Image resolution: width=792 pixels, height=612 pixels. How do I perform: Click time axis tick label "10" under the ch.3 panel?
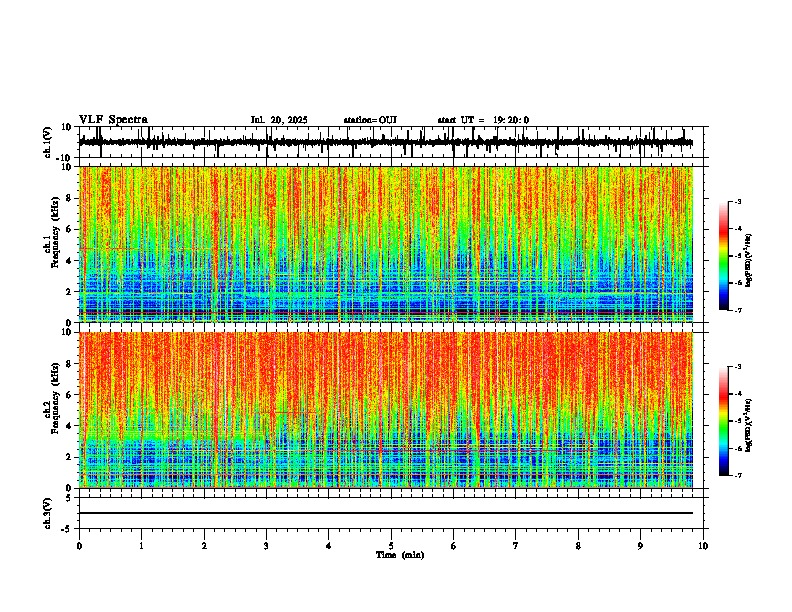click(x=703, y=546)
